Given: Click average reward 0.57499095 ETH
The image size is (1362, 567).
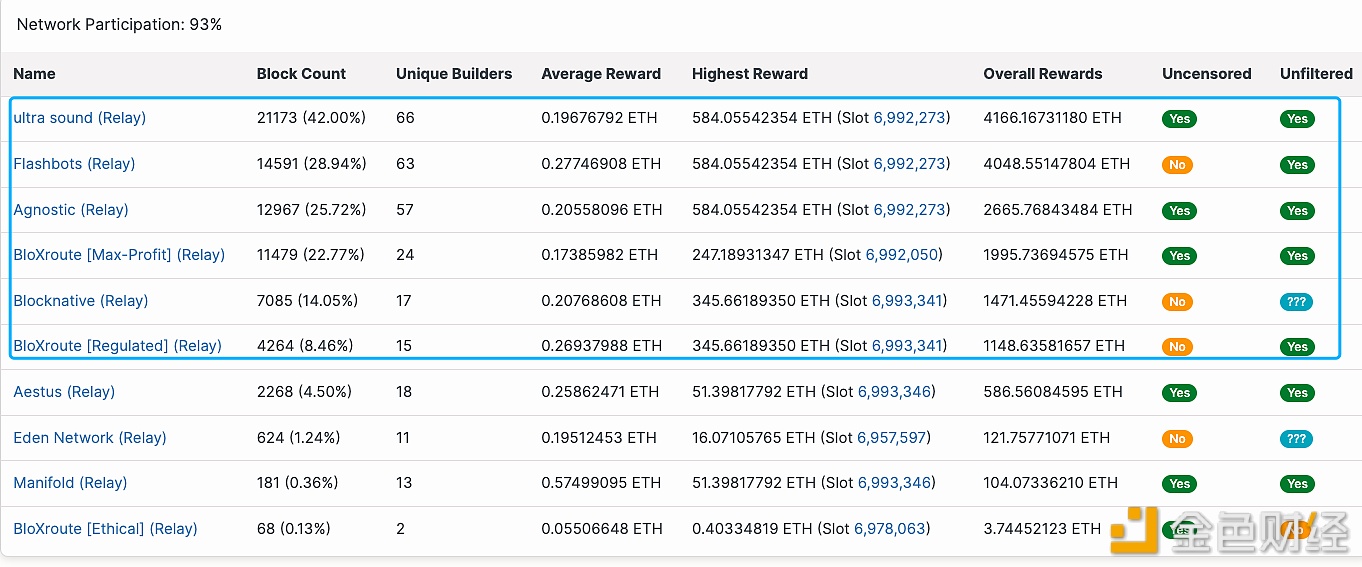Looking at the screenshot, I should (601, 483).
